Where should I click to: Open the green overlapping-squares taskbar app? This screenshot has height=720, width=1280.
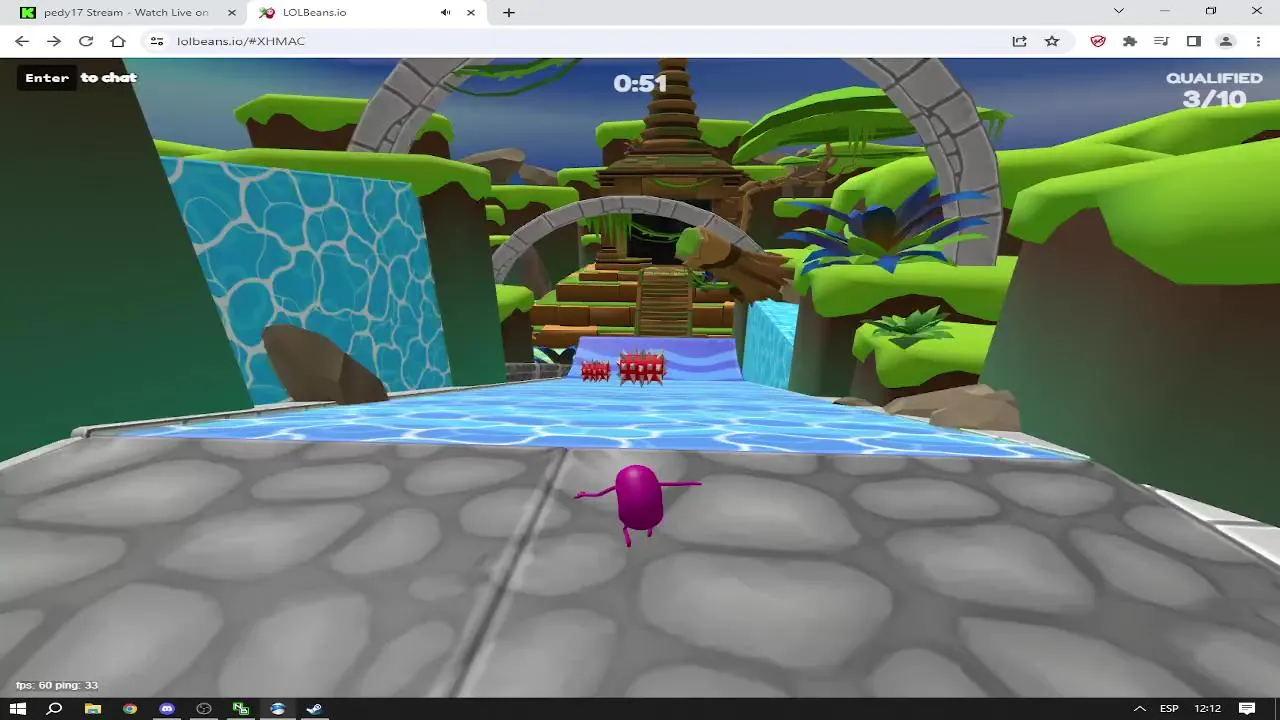tap(241, 709)
